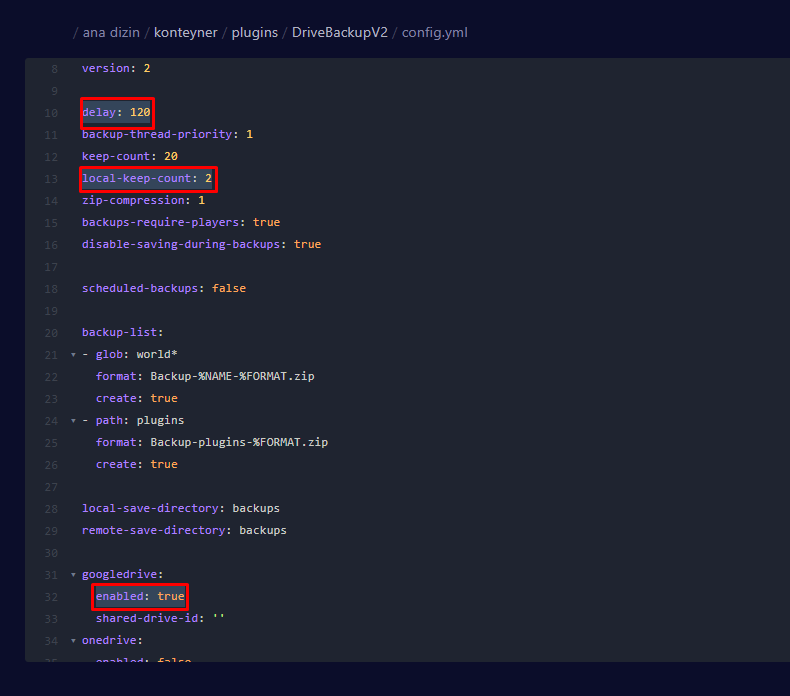Click the 'backup-list:' line
The image size is (790, 696).
pos(122,333)
